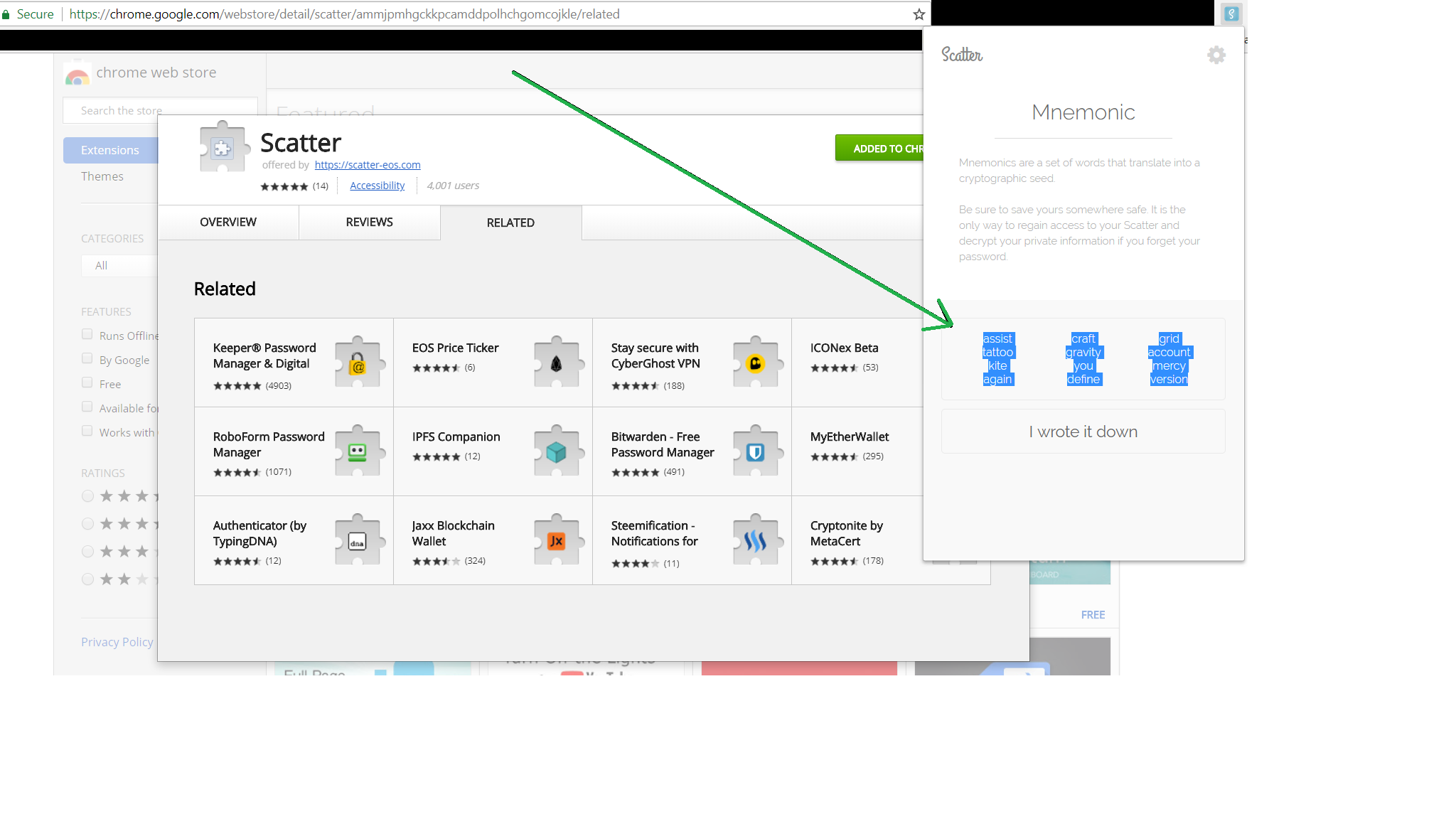Click mnemonic word 'account'
This screenshot has height=819, width=1456.
tap(1169, 352)
